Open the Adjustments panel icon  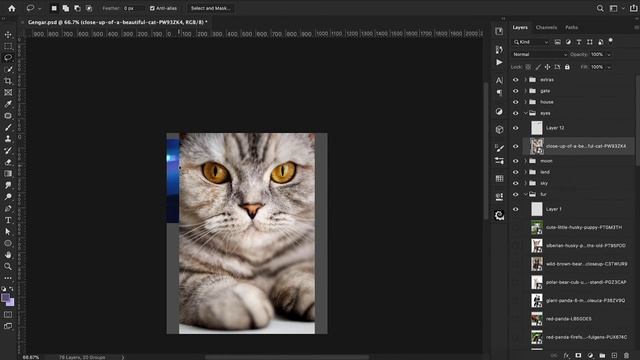(x=499, y=111)
